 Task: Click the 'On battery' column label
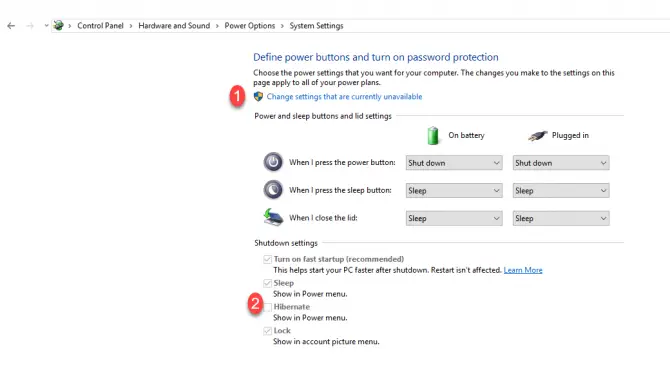(x=466, y=135)
